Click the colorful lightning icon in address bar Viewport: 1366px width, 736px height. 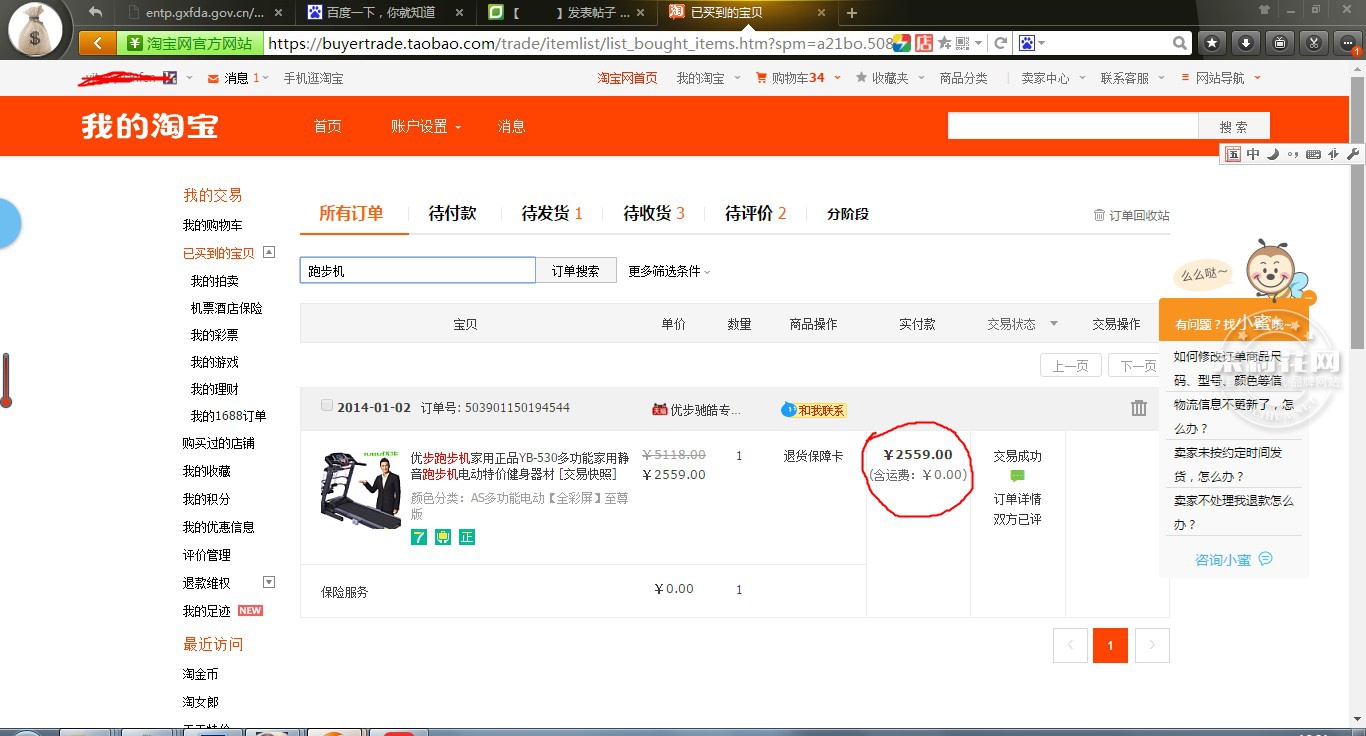pos(902,43)
